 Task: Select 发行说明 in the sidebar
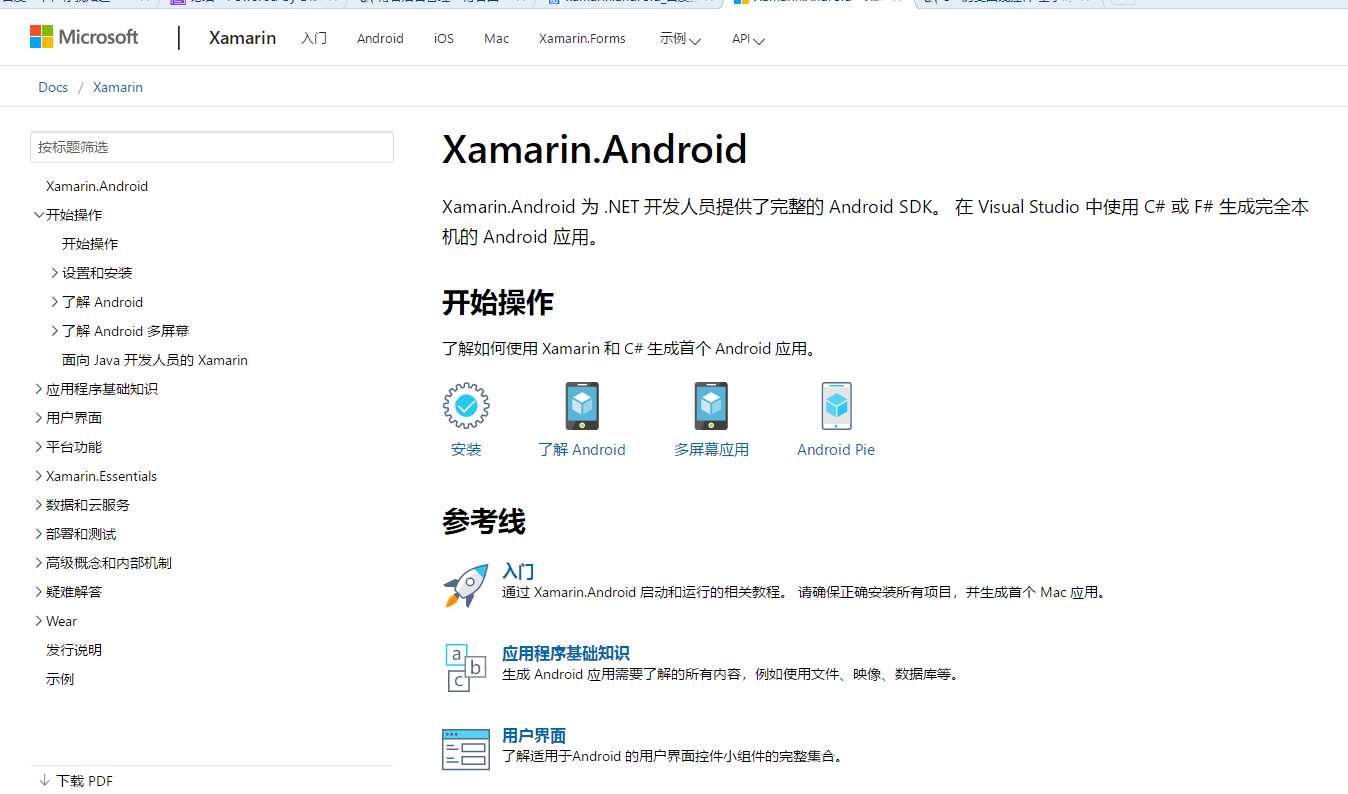74,650
